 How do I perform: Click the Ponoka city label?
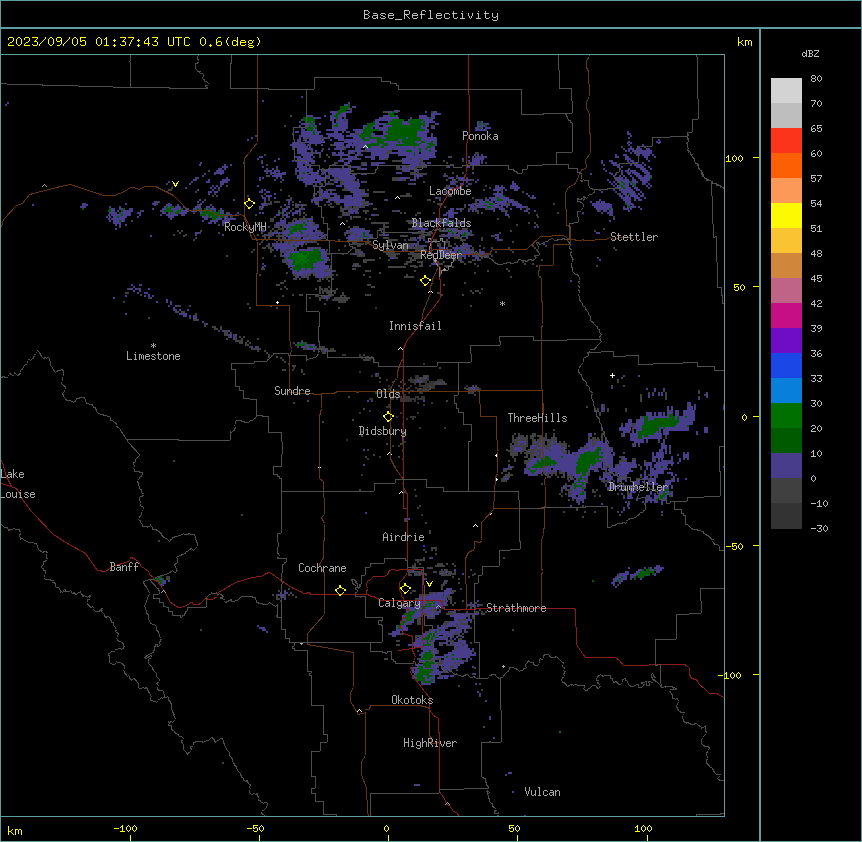point(480,136)
